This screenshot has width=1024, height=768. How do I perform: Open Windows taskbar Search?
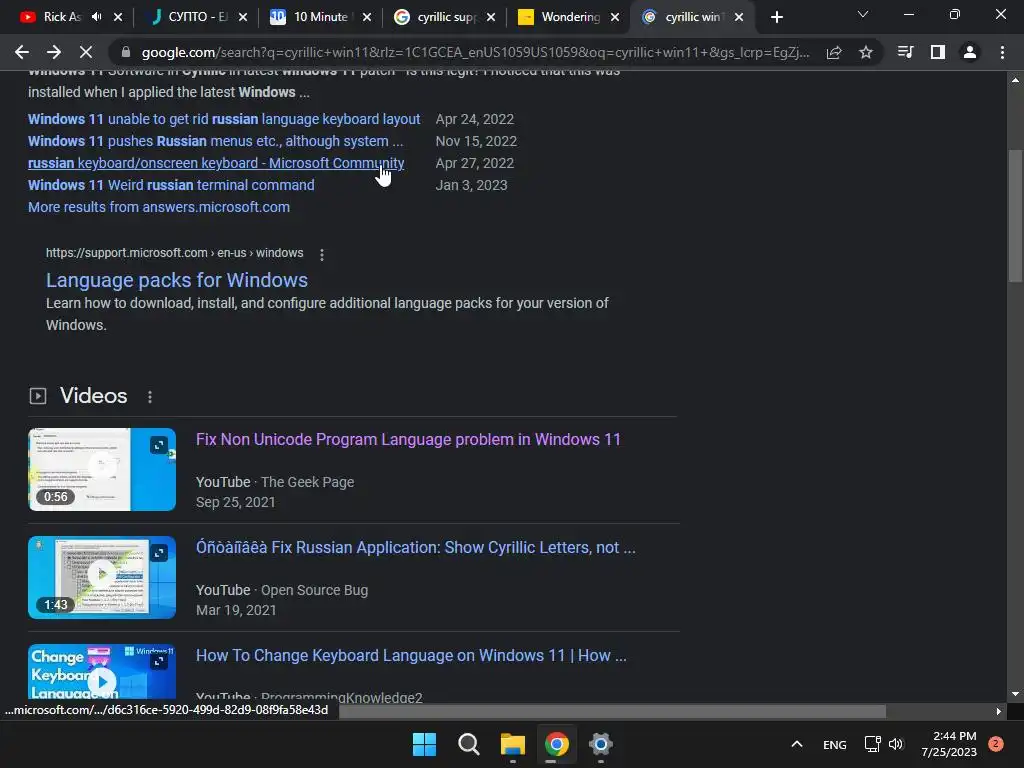(468, 744)
